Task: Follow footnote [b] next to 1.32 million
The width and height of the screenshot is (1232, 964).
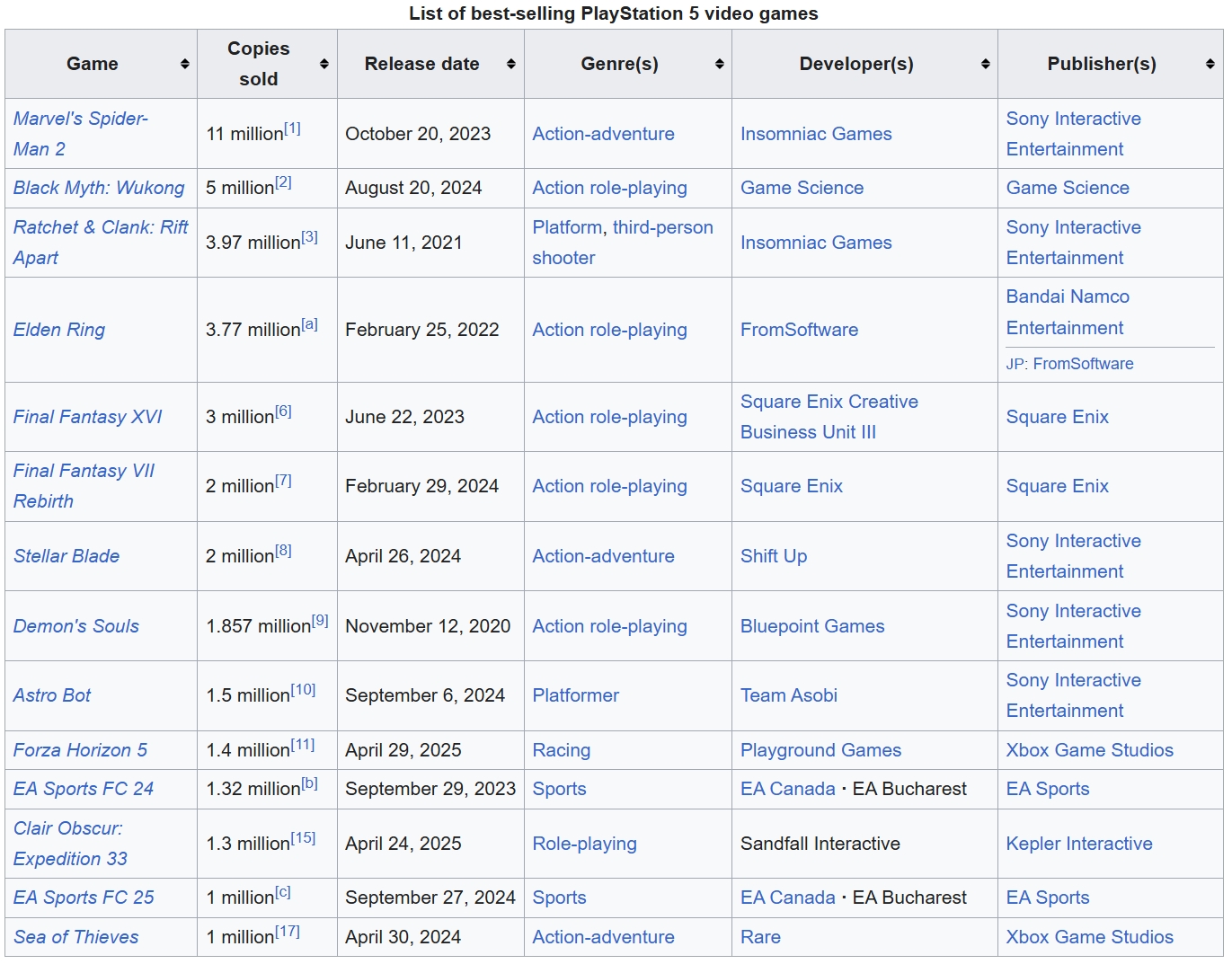Action: [x=310, y=783]
